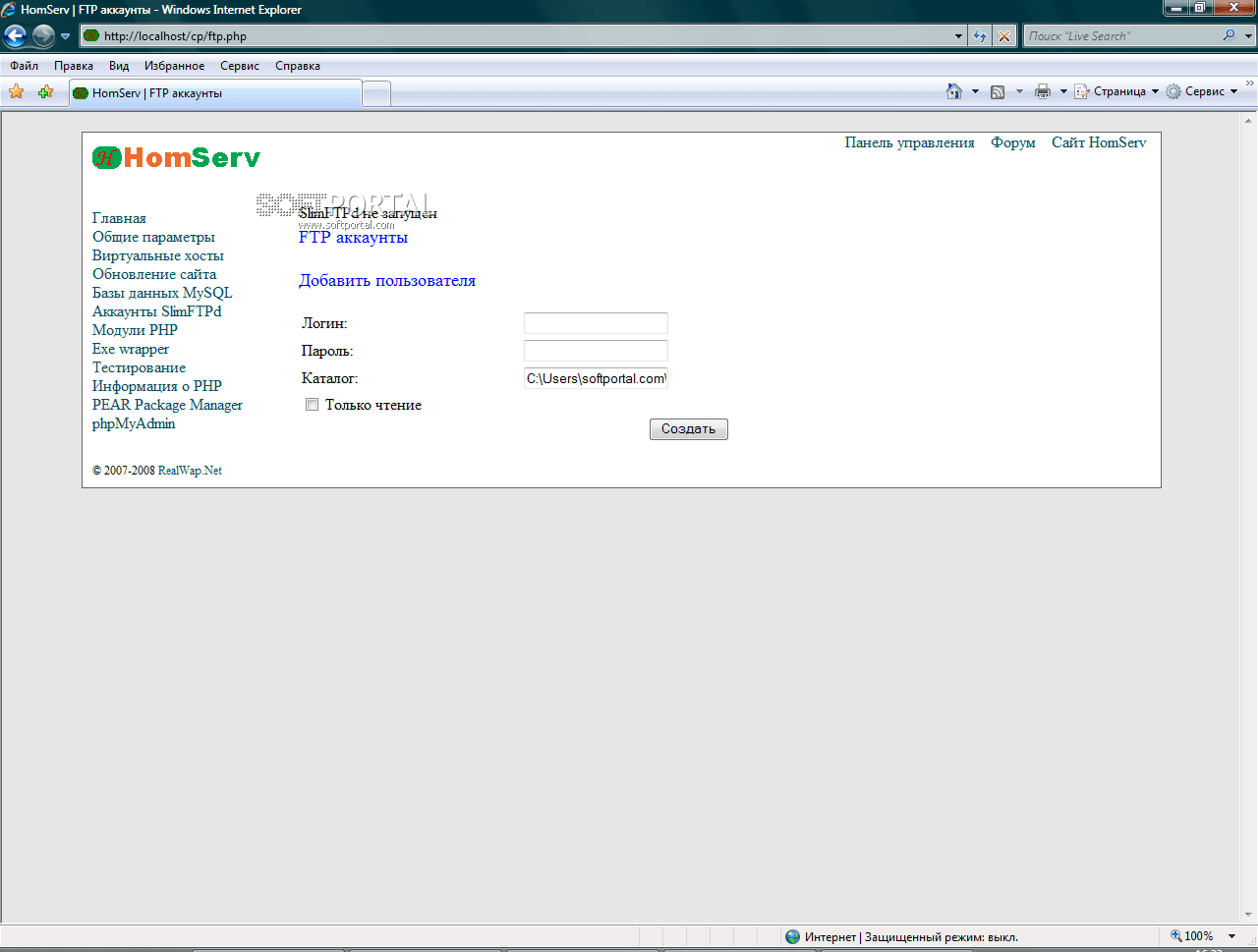
Task: Open the recent pages dropdown beside Forward
Action: 65,36
